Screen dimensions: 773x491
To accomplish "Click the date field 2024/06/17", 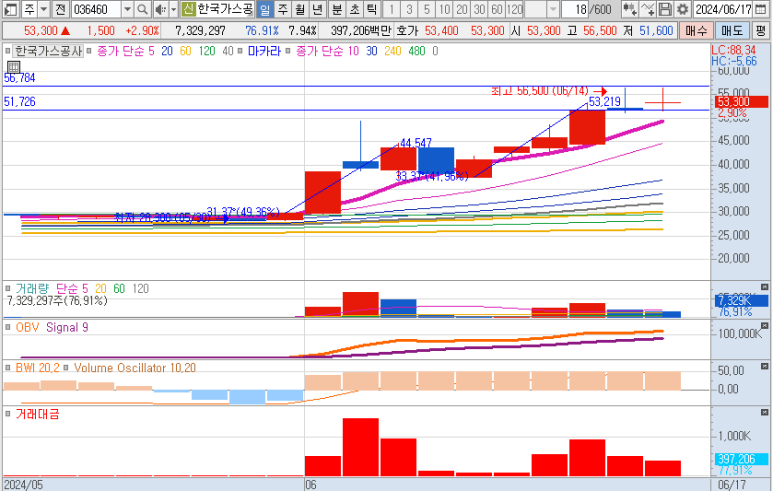I will click(724, 9).
